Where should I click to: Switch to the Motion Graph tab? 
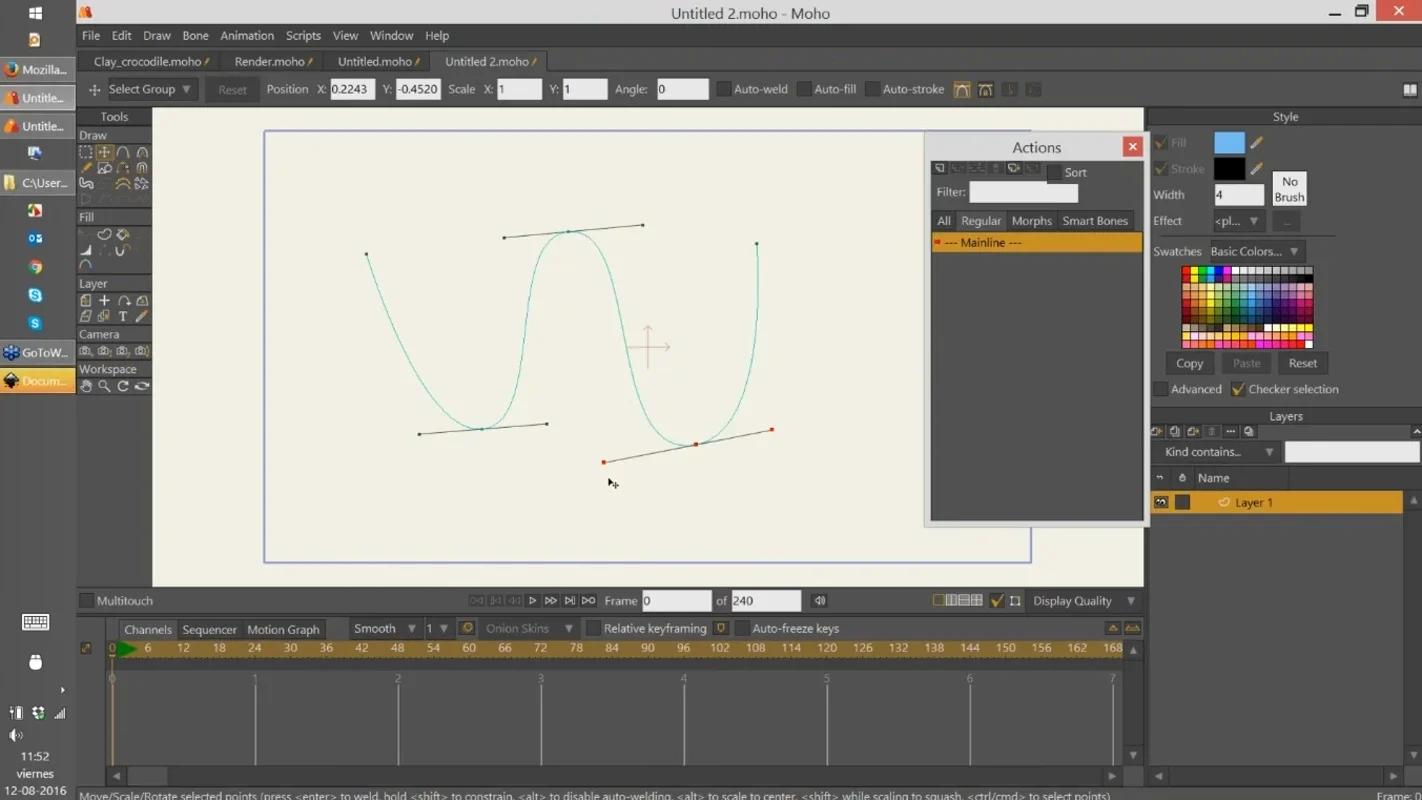pos(283,629)
